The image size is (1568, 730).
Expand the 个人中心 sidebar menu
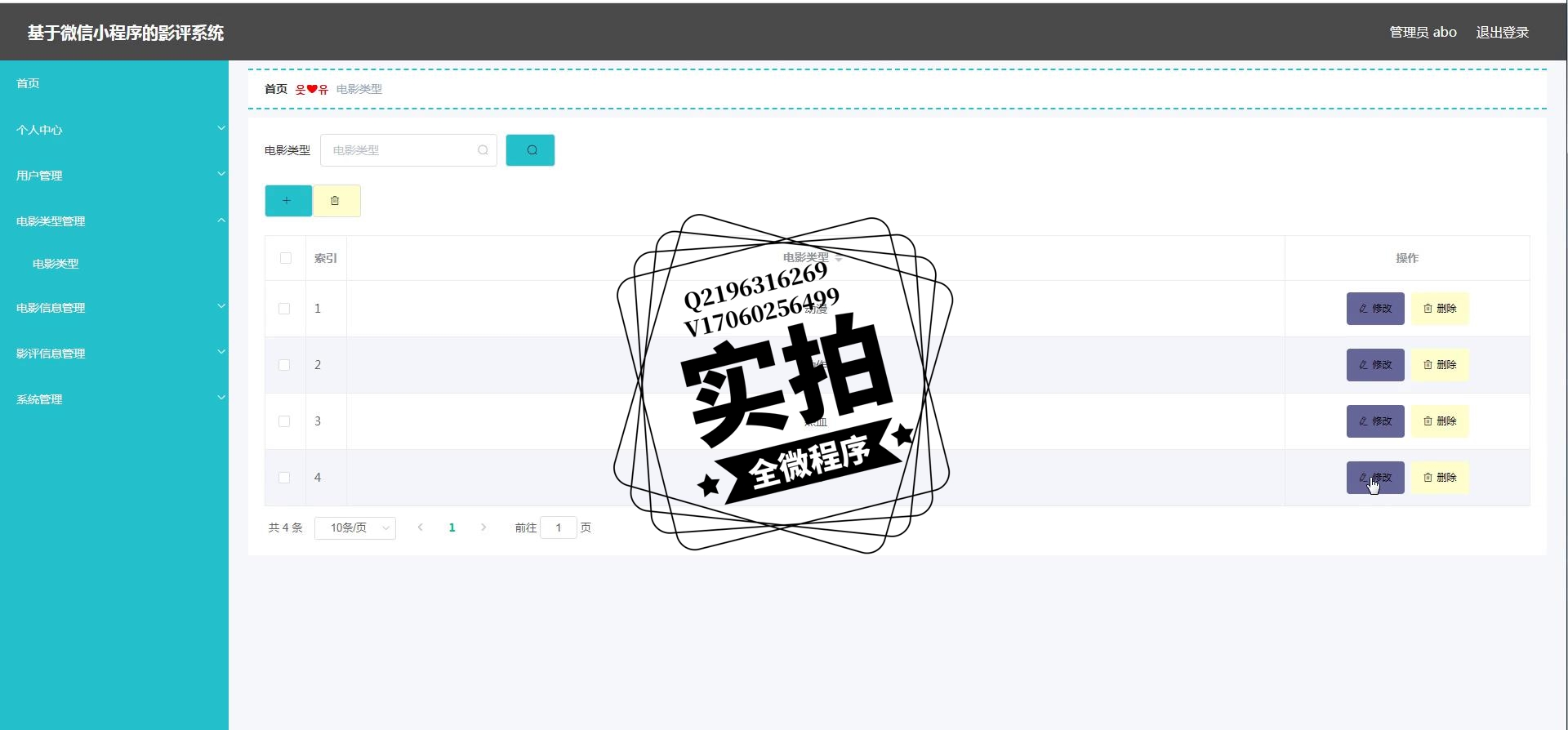click(x=114, y=129)
